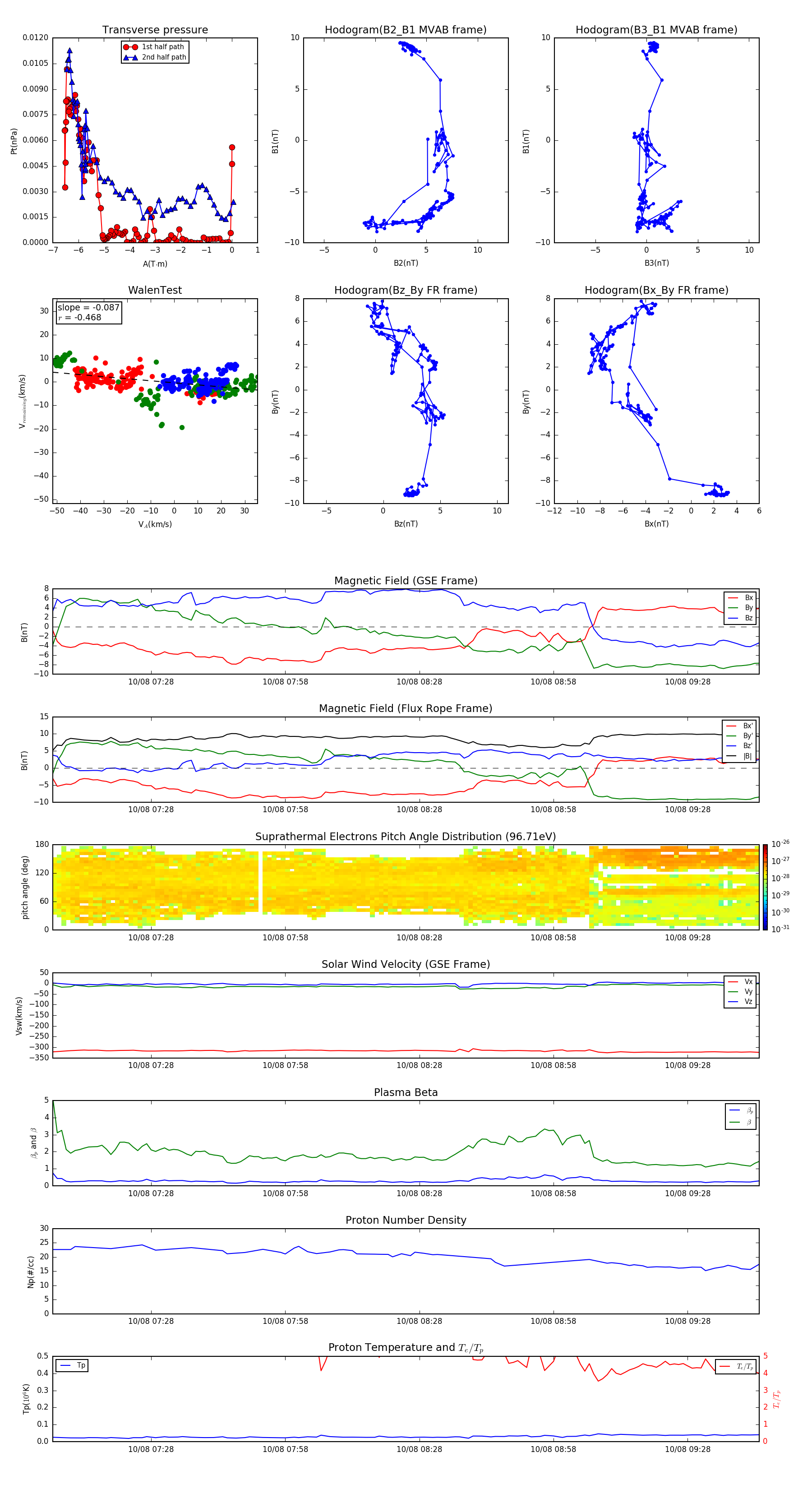Click "10/08 07:58" tick under Solar Wind Velocity
Image resolution: width=812 pixels, height=1489 pixels.
point(285,1065)
